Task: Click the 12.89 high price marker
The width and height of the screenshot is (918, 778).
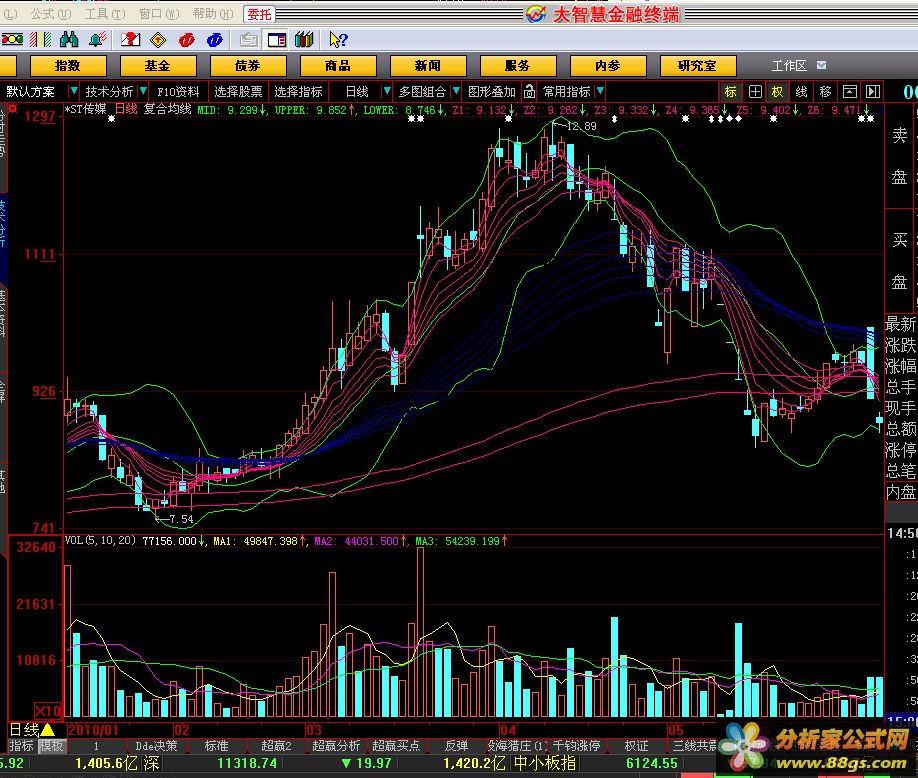Action: pyautogui.click(x=581, y=126)
